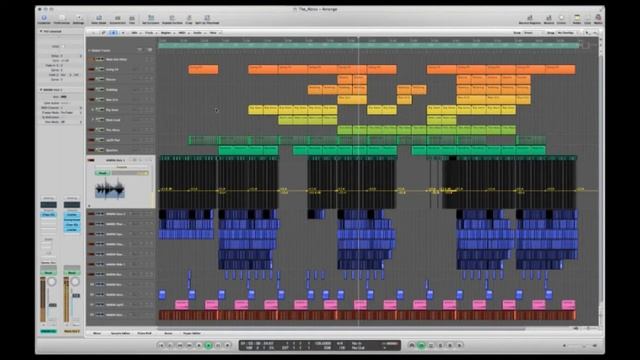
Task: Toggle Flex view in the toolbar
Action: coord(132,19)
